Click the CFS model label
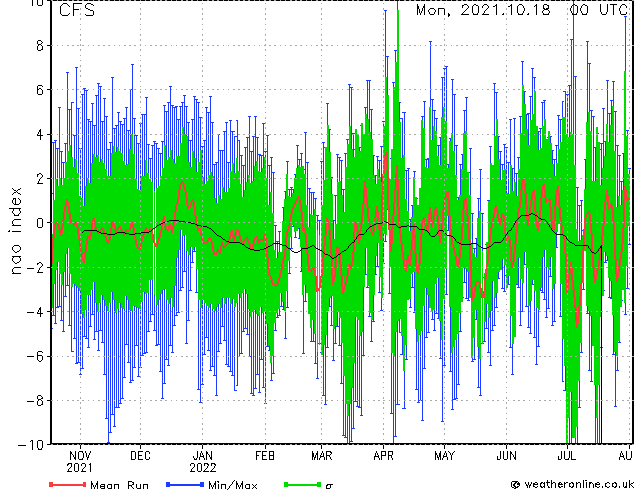Image resolution: width=634 pixels, height=490 pixels. pos(77,10)
